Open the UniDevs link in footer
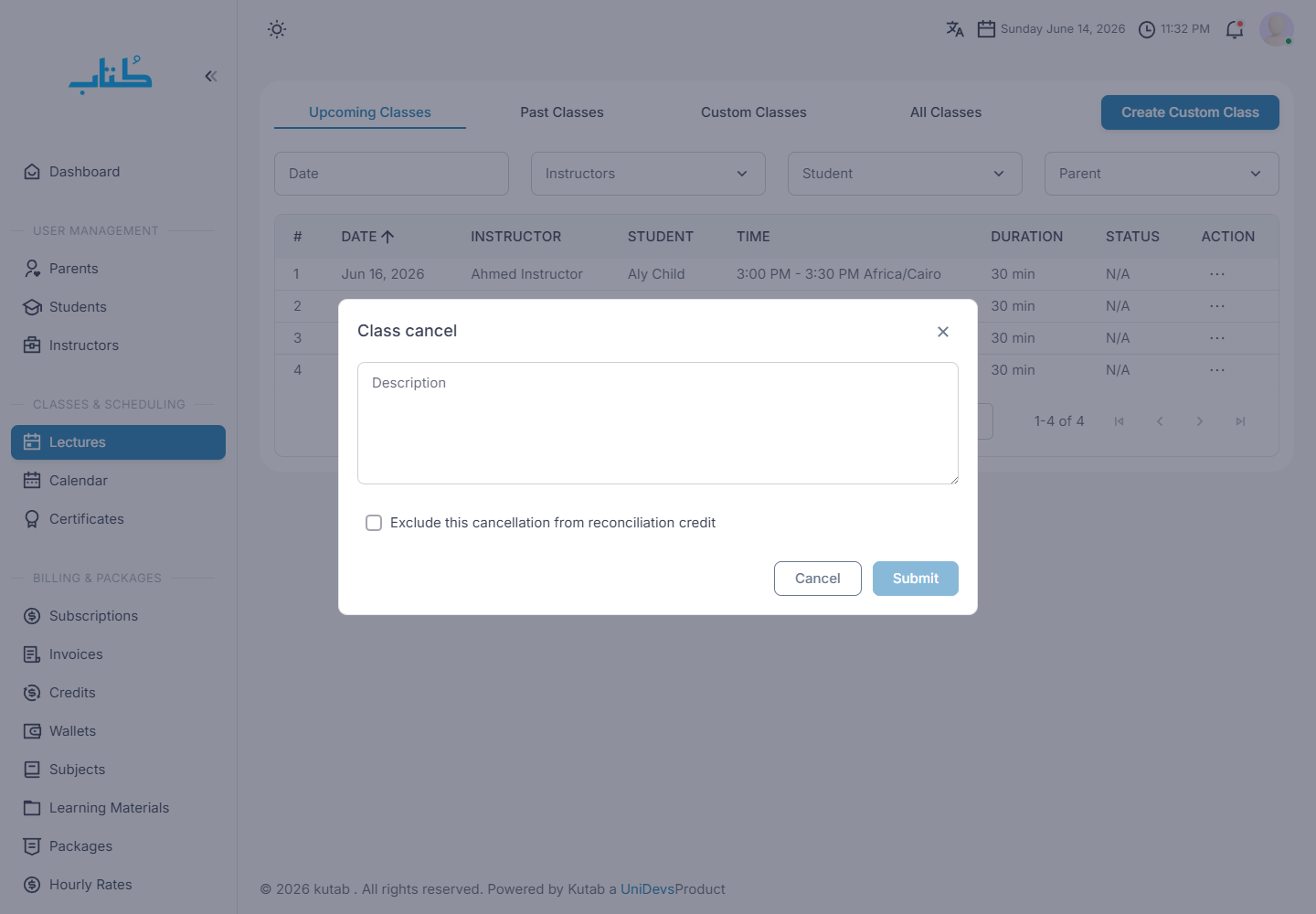The width and height of the screenshot is (1316, 914). click(x=647, y=889)
